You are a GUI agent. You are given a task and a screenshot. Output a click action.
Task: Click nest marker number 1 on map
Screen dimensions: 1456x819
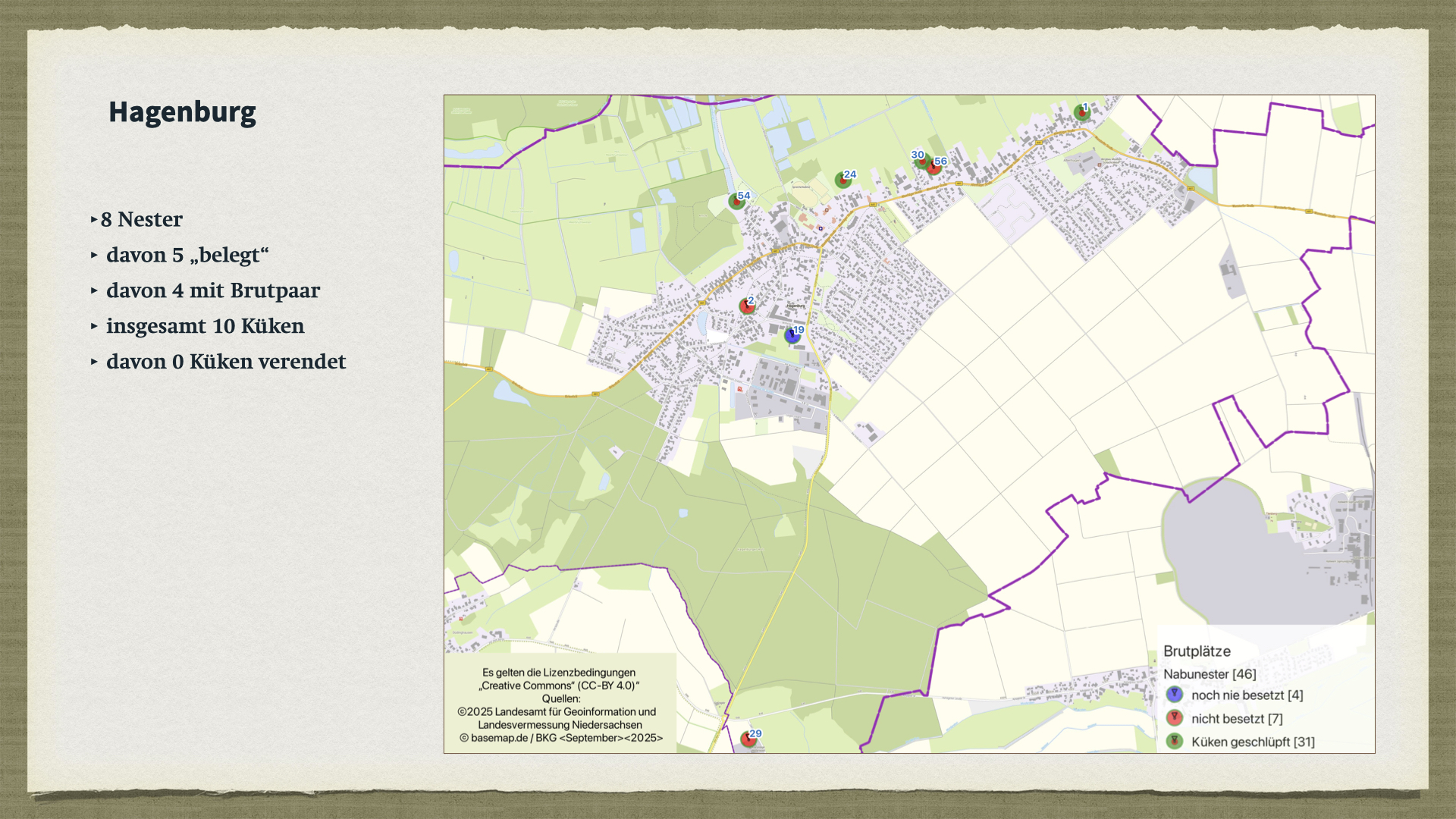pos(1081,112)
